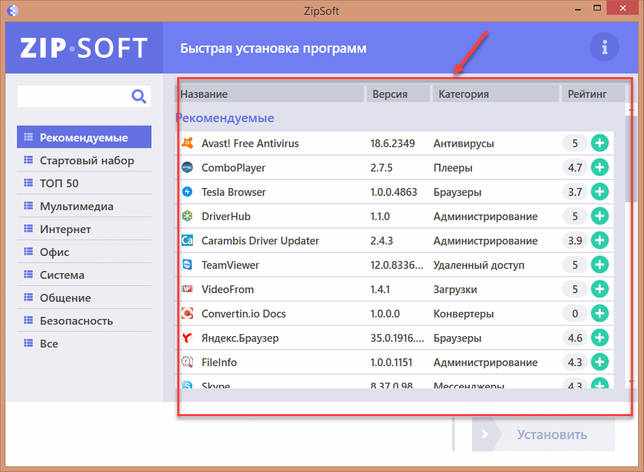Open Безопасность category
Screen dimensions: 644x472
point(84,321)
